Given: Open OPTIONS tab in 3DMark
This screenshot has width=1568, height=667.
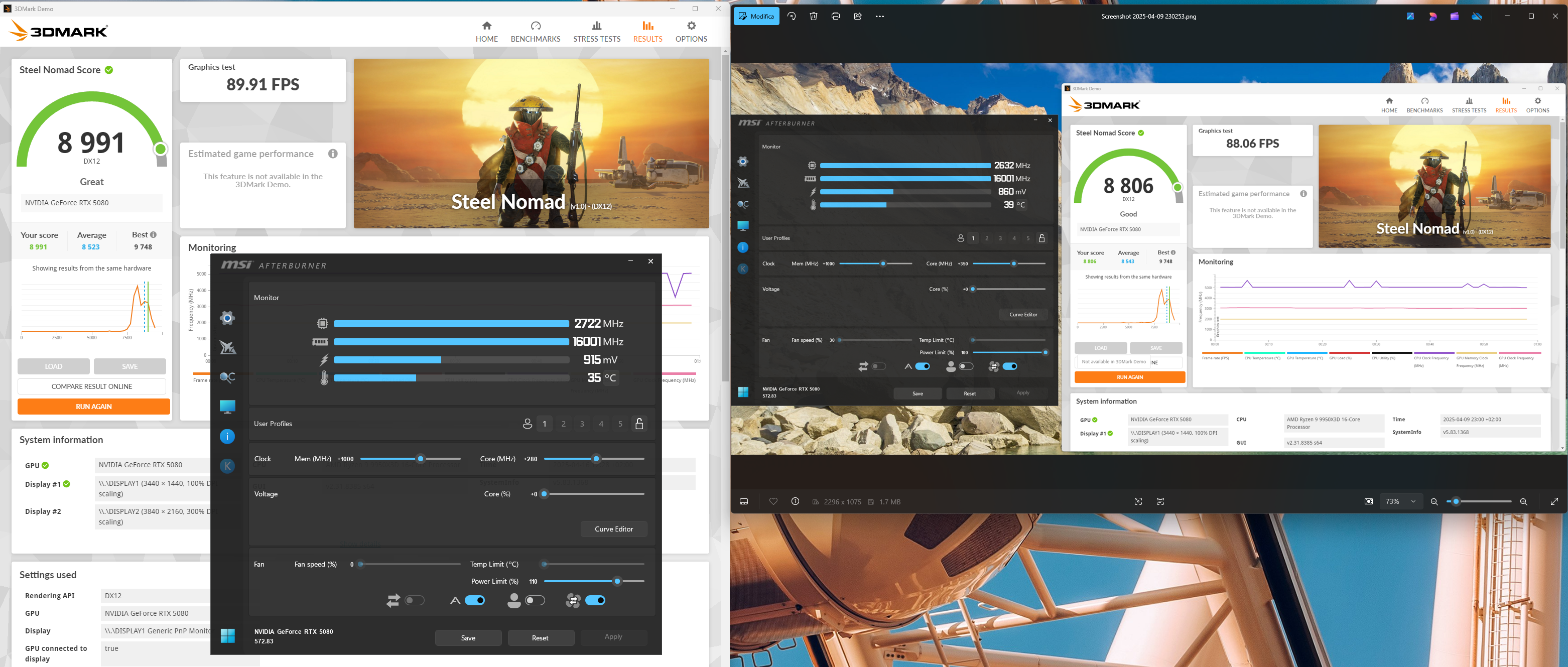Looking at the screenshot, I should click(x=691, y=32).
